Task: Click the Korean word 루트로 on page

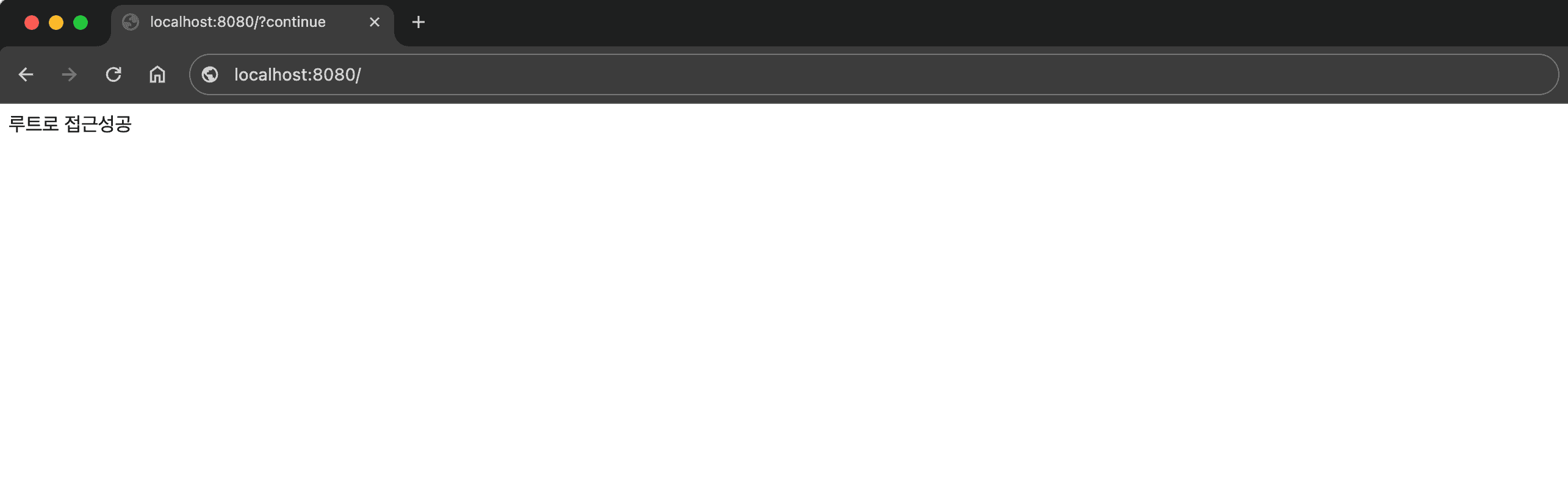Action: coord(34,124)
